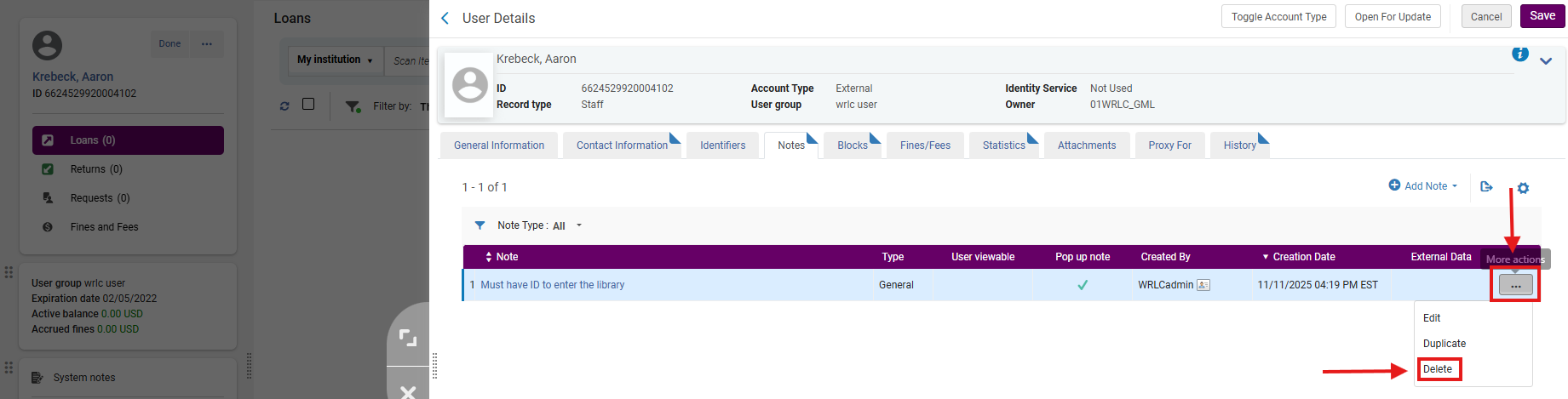Collapse the user summary chevron
Image resolution: width=1568 pixels, height=399 pixels.
[x=1546, y=60]
